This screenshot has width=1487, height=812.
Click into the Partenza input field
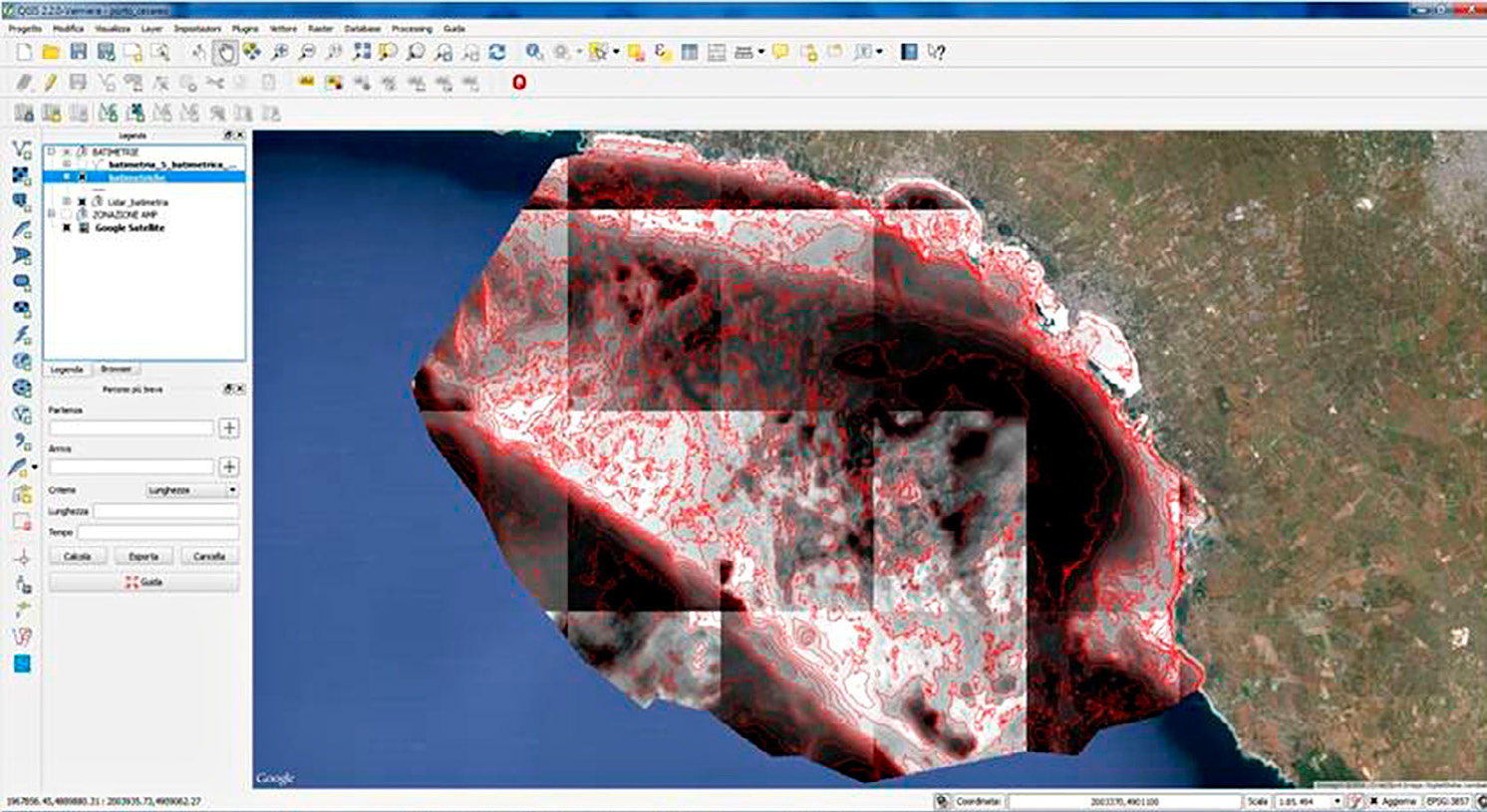point(132,427)
